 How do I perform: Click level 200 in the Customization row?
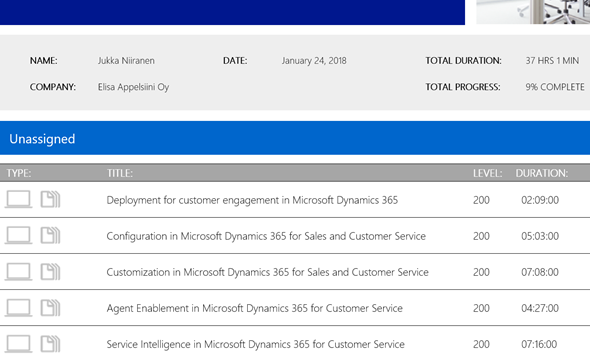click(x=481, y=272)
